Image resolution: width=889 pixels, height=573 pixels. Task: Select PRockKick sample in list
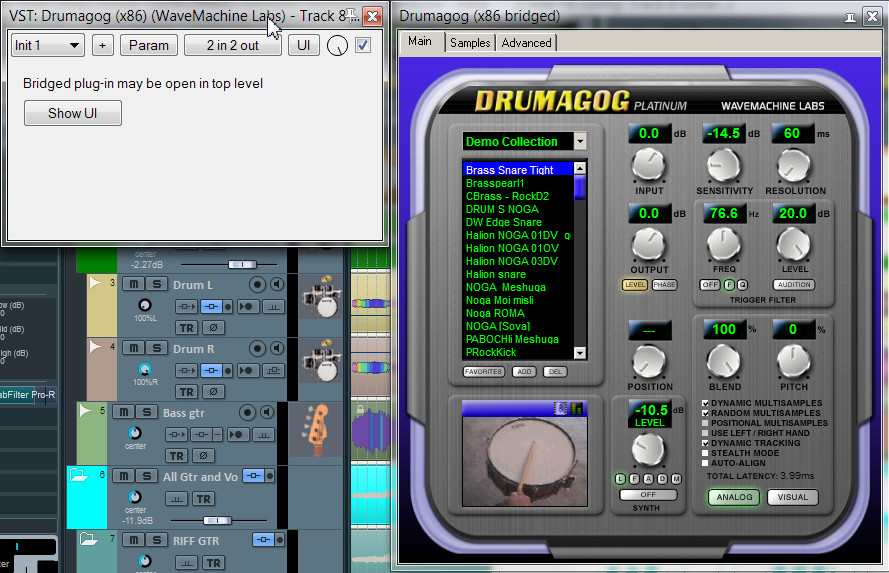point(518,352)
